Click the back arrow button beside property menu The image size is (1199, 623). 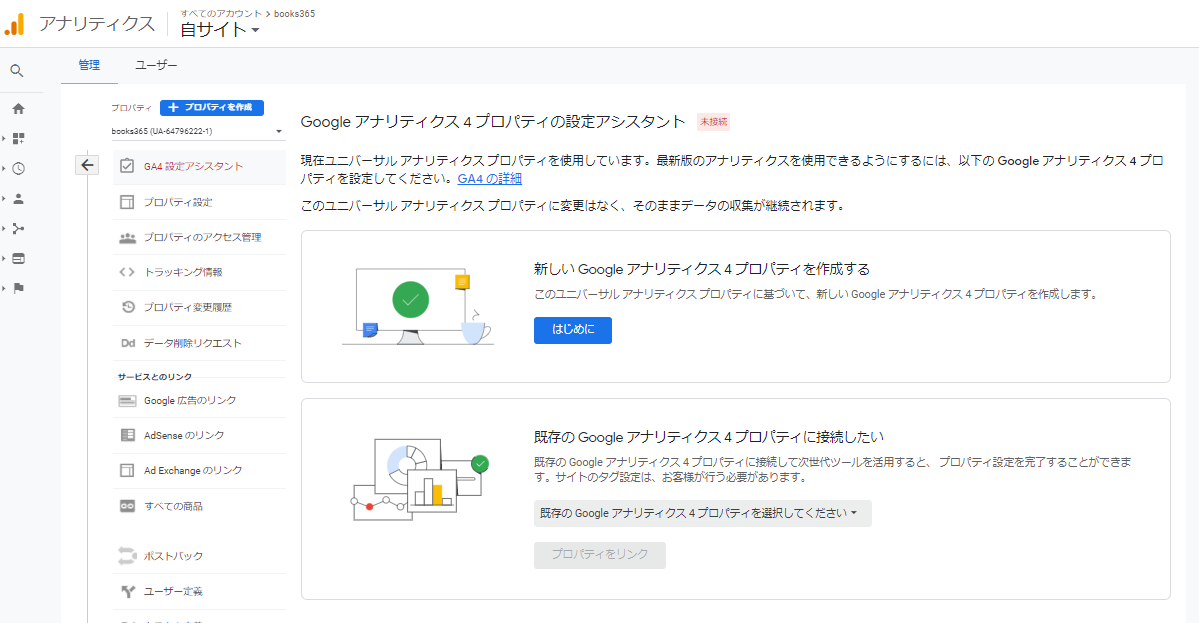coord(88,166)
